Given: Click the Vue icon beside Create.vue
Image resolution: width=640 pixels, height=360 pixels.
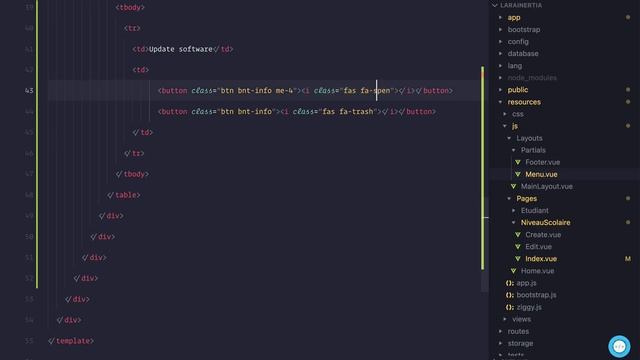Looking at the screenshot, I should click(x=518, y=235).
